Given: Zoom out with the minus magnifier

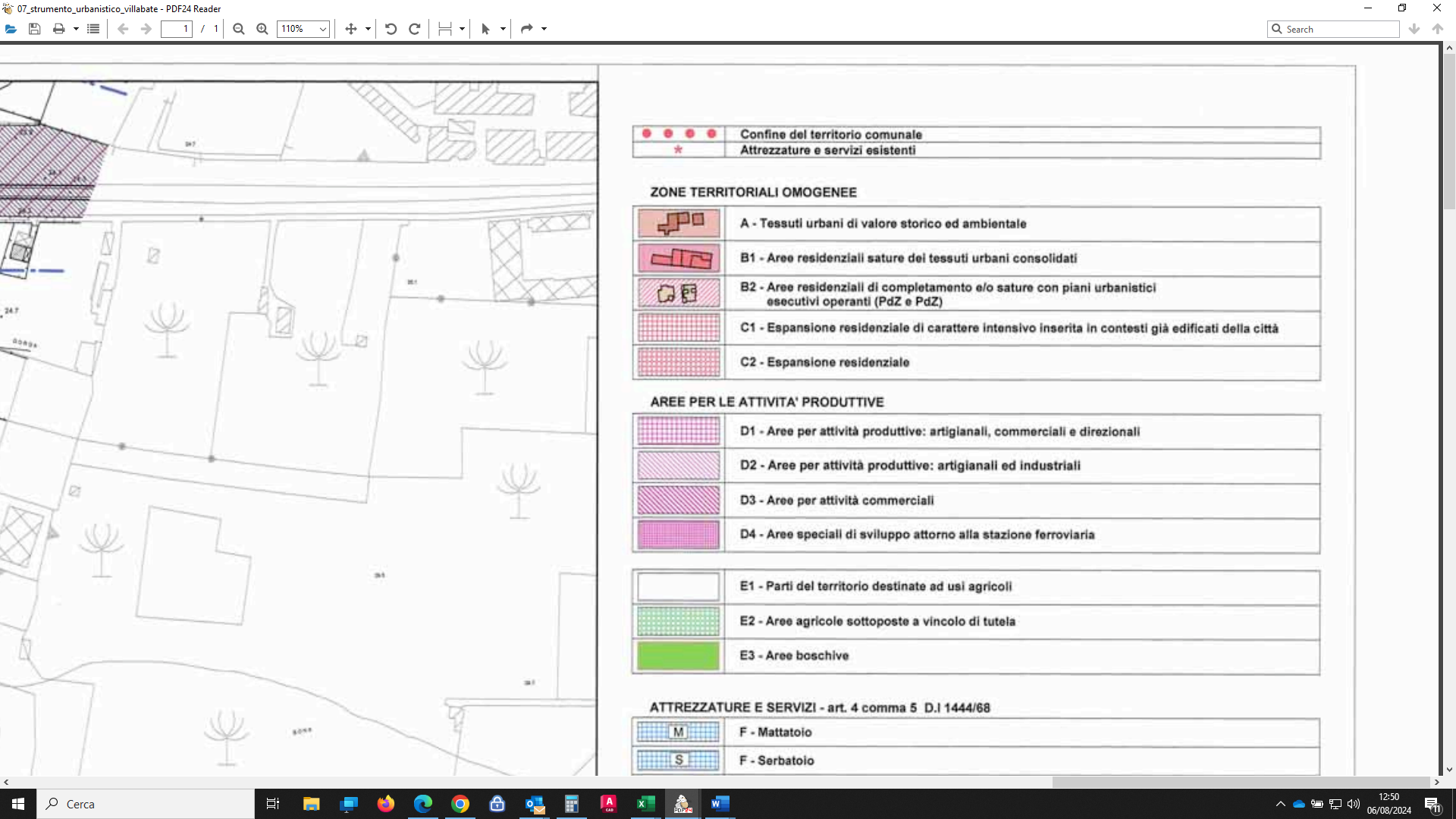Looking at the screenshot, I should (239, 29).
